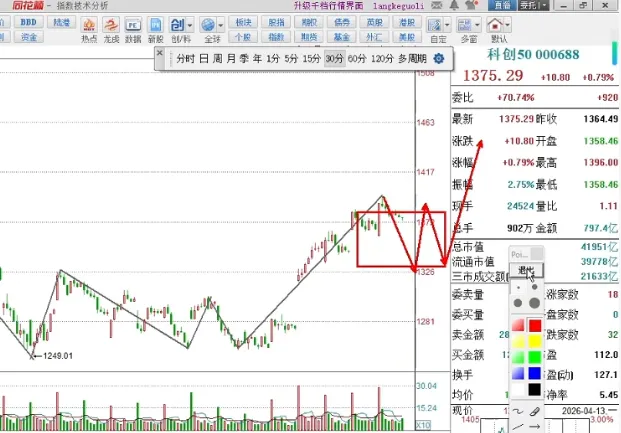Switch to 月 monthly period

click(231, 59)
